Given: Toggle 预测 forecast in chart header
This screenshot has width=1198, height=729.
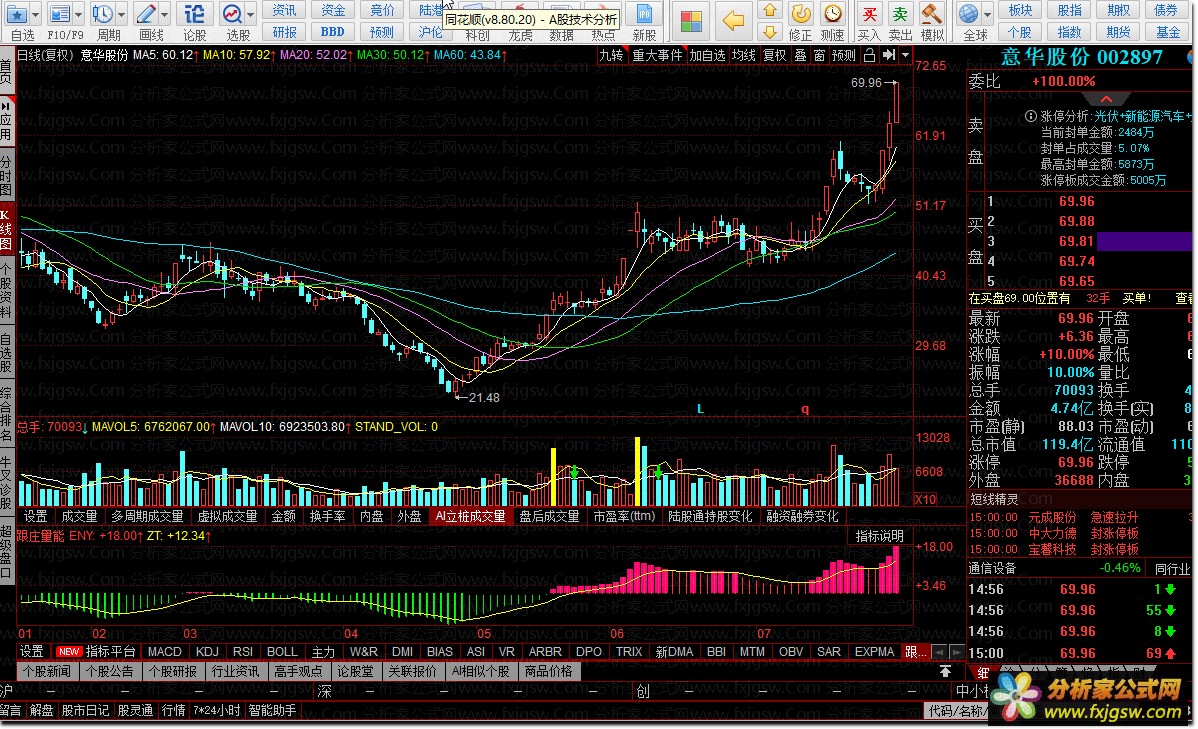Looking at the screenshot, I should click(x=843, y=55).
